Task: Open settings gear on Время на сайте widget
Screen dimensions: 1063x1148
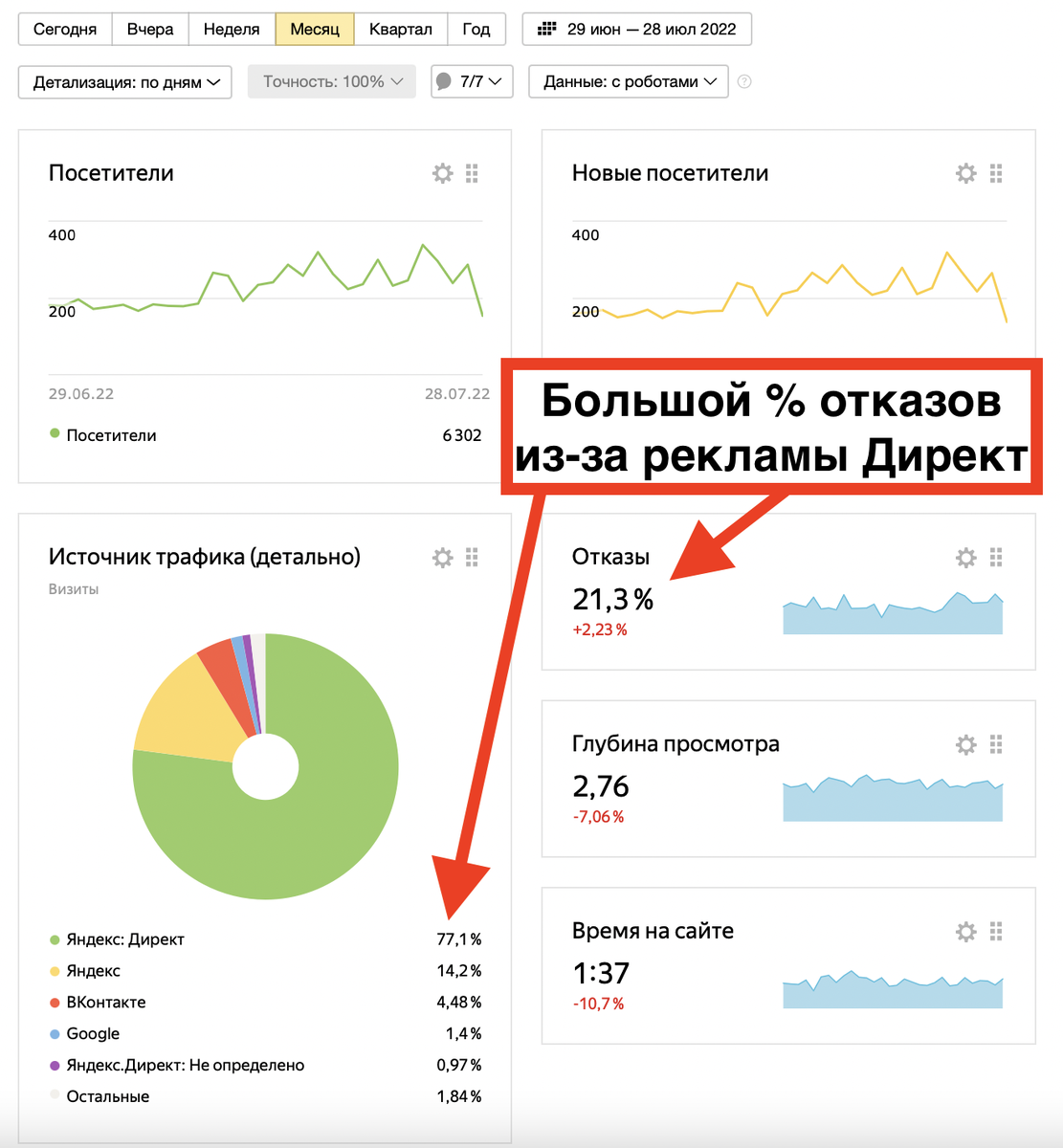Action: (x=965, y=931)
